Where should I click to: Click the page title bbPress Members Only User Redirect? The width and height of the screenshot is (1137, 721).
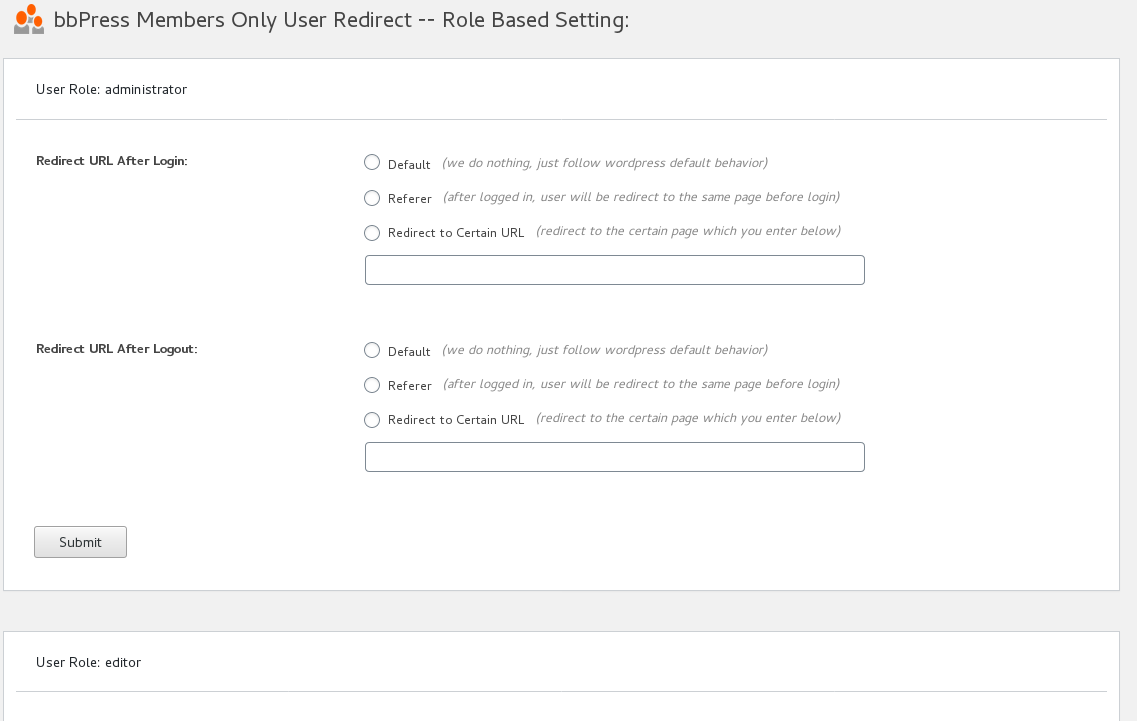(340, 19)
